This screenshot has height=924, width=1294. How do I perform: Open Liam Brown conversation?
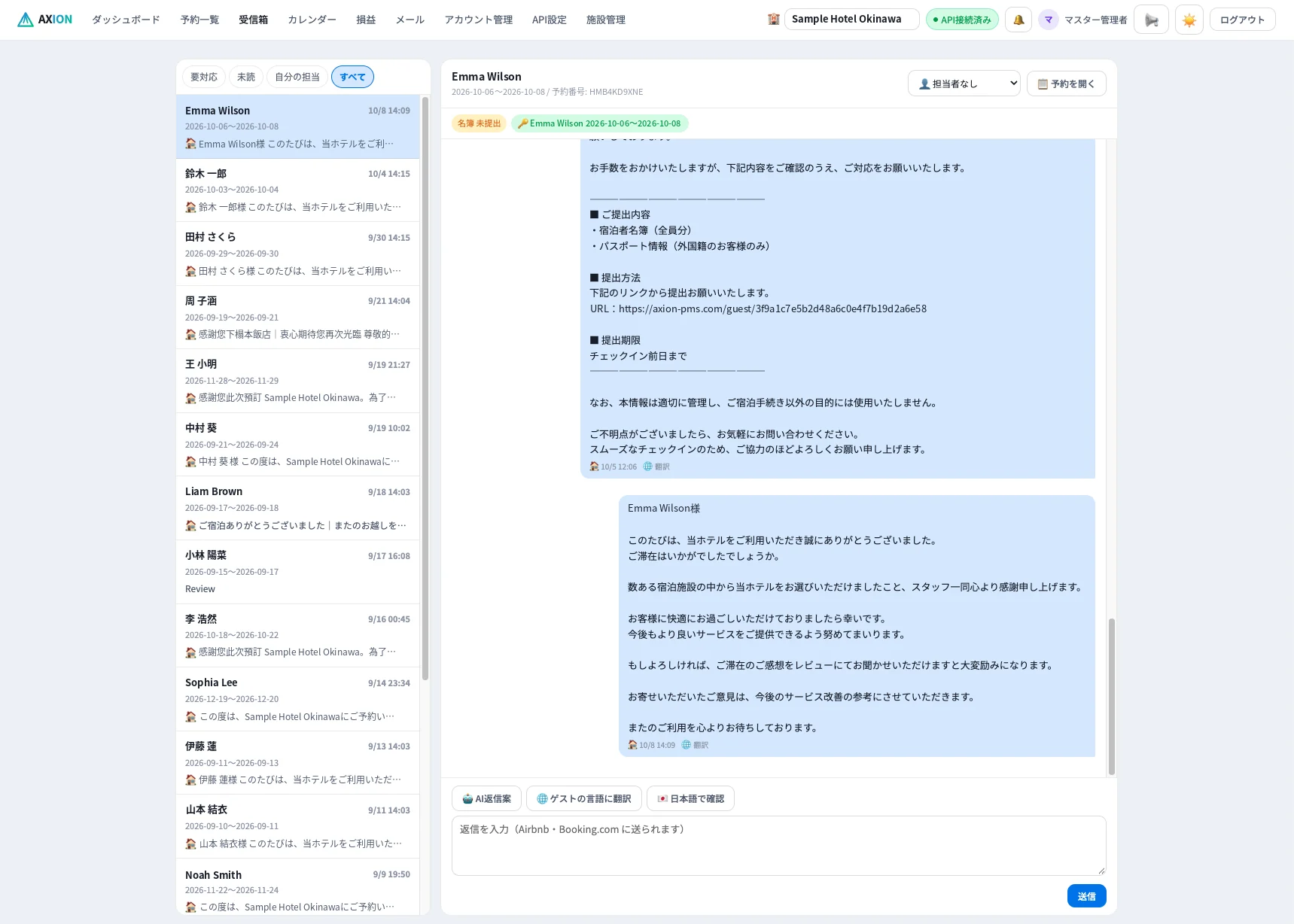tap(298, 508)
